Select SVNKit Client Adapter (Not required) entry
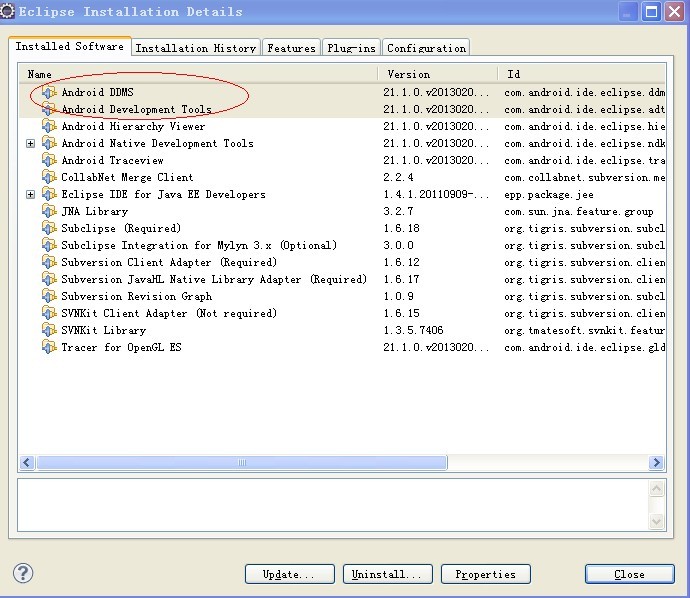Viewport: 690px width, 598px height. [342, 313]
